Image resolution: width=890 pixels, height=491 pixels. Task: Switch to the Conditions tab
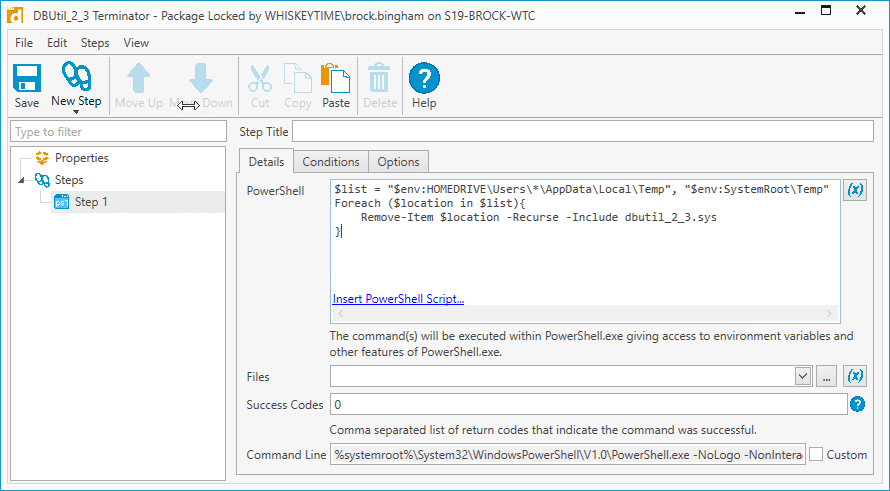click(331, 162)
